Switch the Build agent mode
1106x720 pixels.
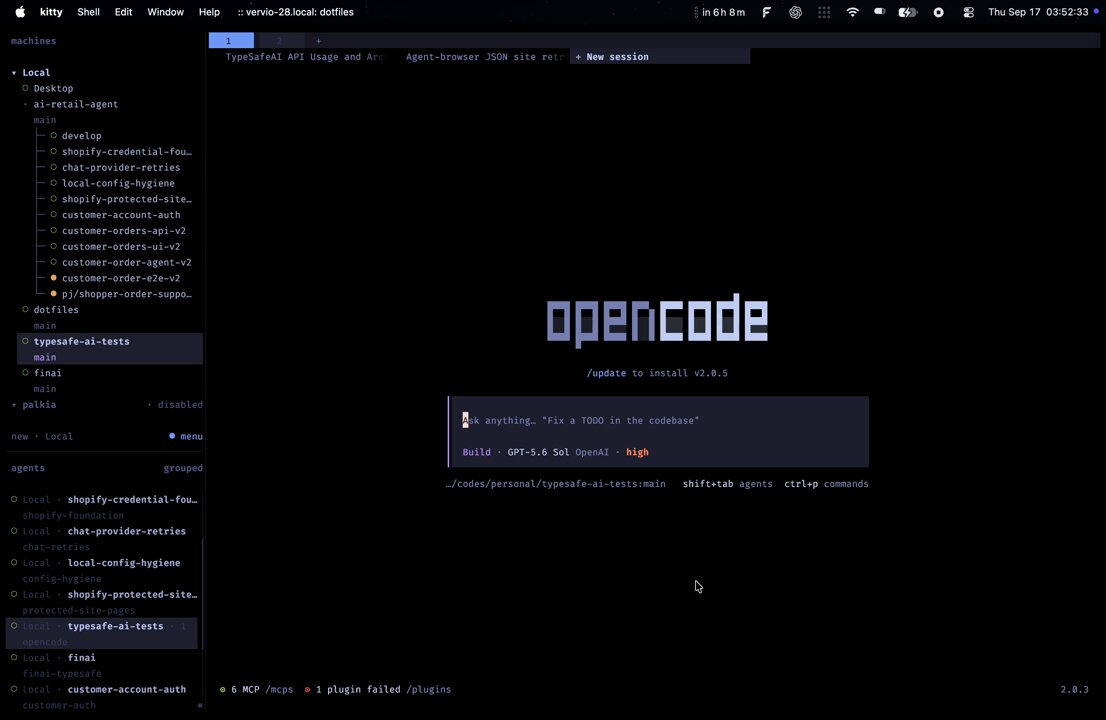pos(476,452)
